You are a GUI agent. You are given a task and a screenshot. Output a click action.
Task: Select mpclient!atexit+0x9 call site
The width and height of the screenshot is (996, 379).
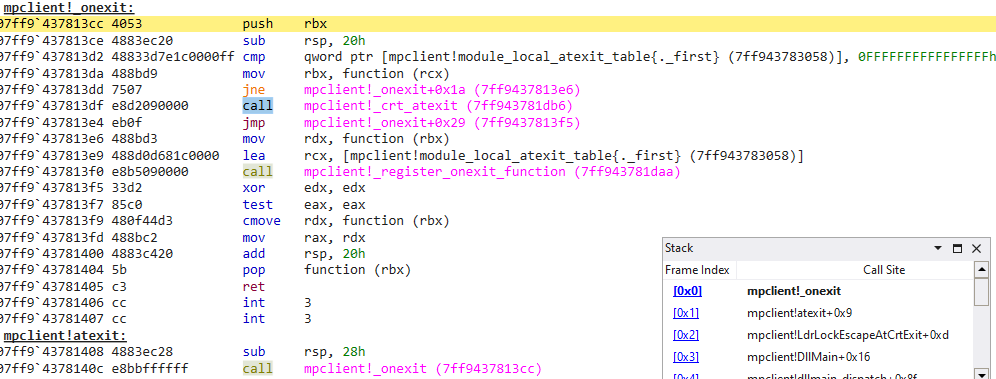(799, 313)
